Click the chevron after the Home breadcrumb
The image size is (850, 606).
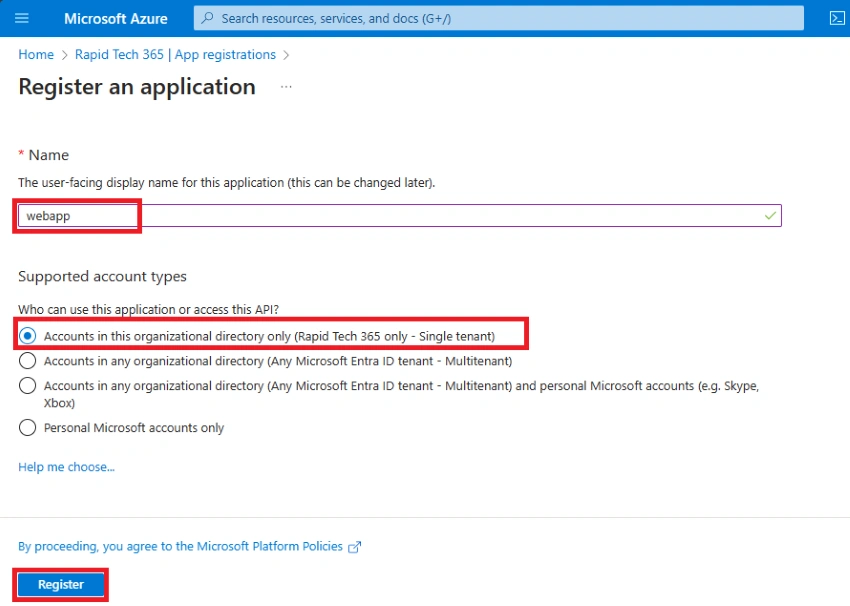[65, 55]
